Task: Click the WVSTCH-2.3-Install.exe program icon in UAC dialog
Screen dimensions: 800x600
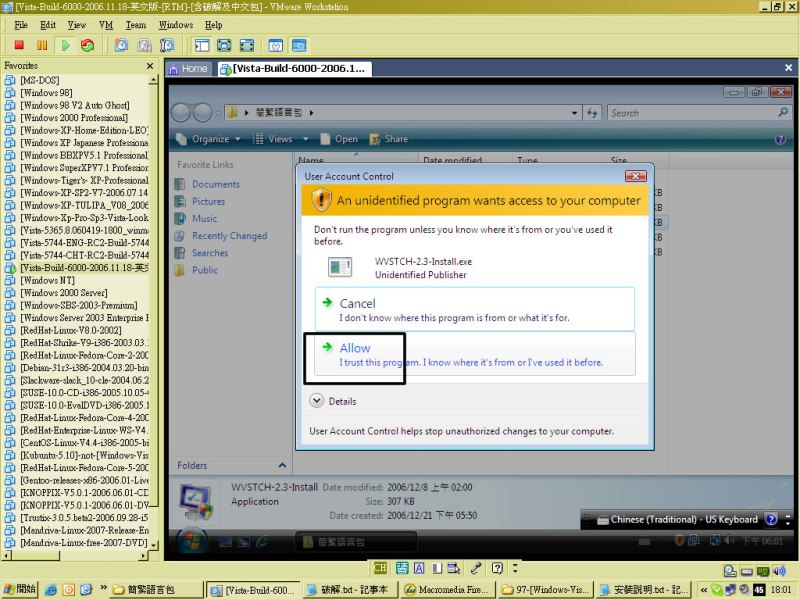Action: click(x=340, y=267)
